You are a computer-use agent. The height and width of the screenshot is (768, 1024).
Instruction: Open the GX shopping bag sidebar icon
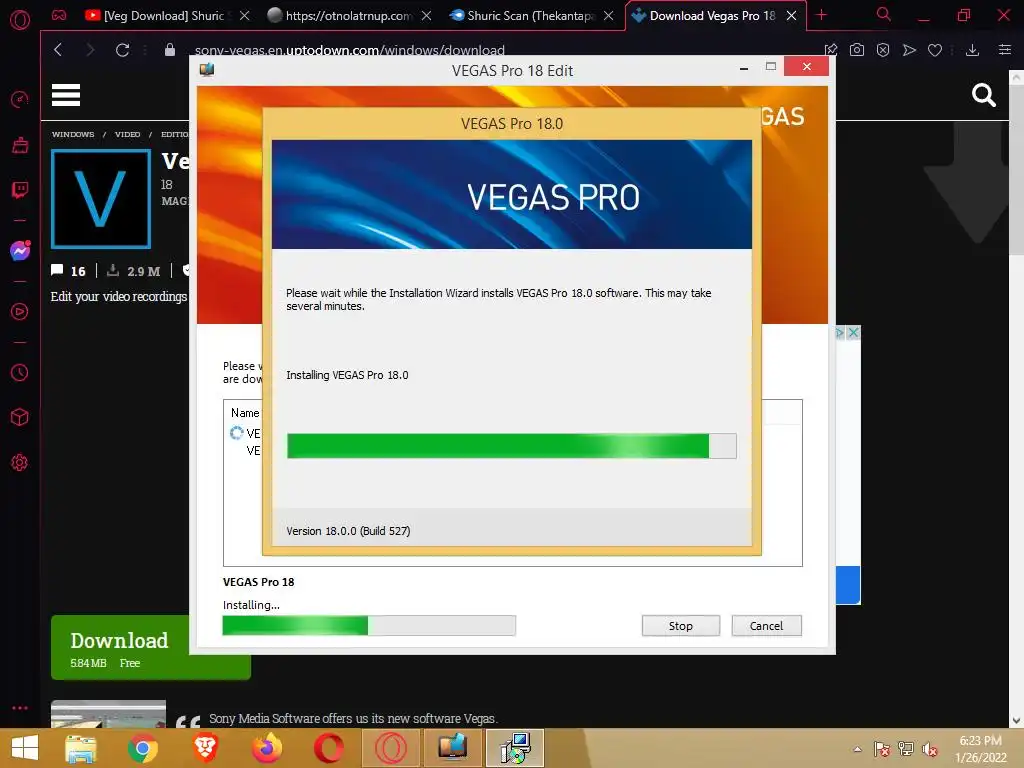[20, 145]
